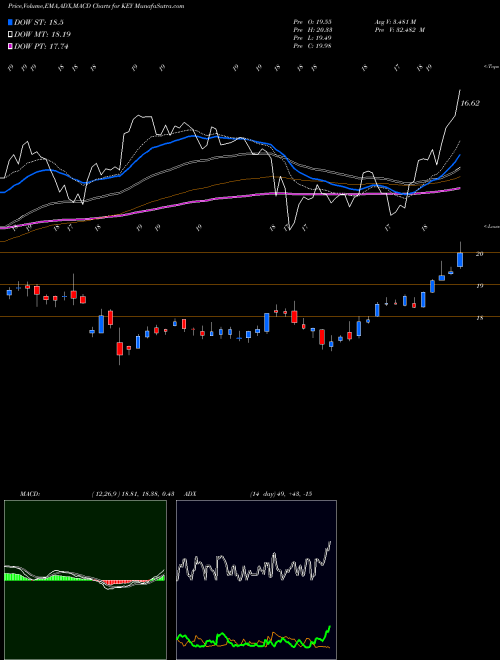Click the magenta DOW PT legend swatch
The image size is (500, 660).
coord(10,46)
